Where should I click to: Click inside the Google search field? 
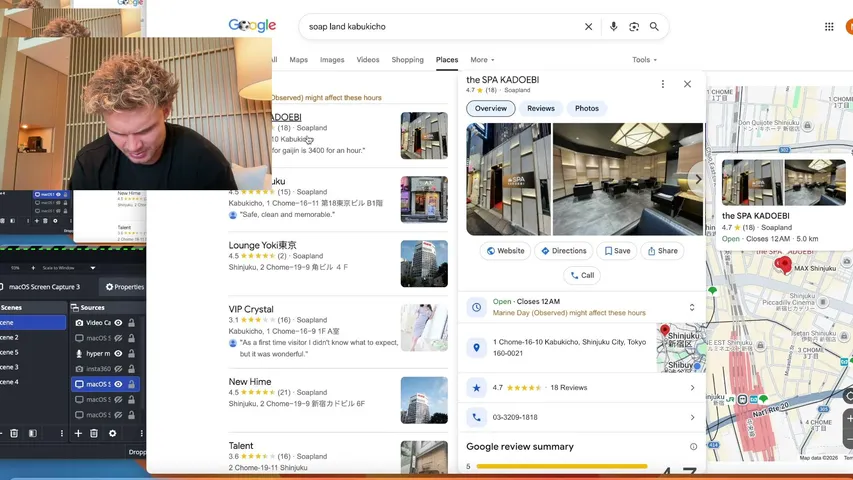[x=441, y=27]
